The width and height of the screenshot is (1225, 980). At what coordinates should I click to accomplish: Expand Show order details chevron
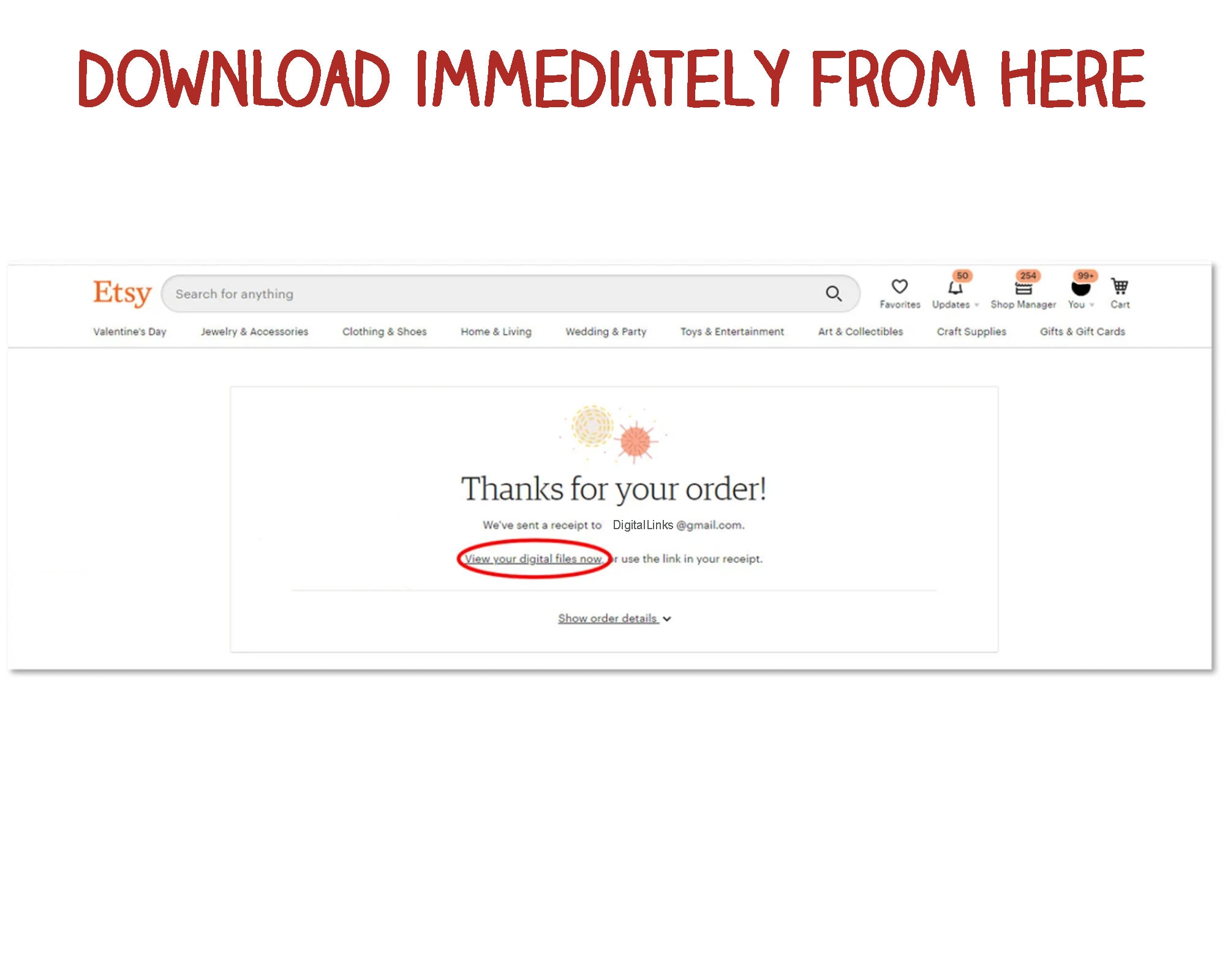click(667, 619)
